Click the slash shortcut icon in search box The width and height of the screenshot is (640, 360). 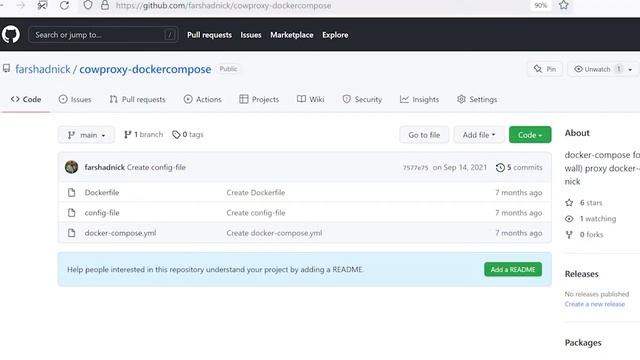coord(169,35)
